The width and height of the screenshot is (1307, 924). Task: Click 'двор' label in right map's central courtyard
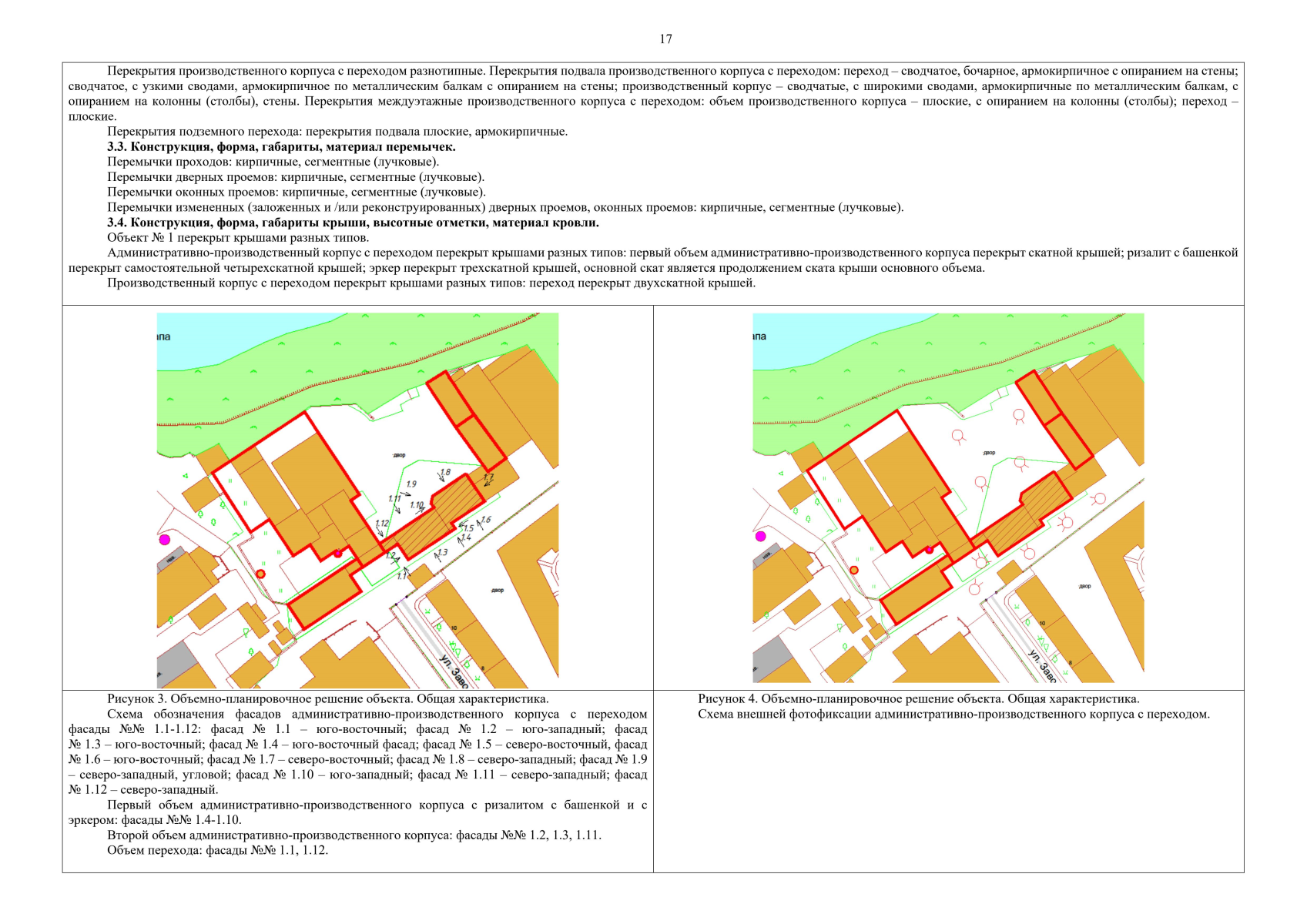[x=989, y=453]
